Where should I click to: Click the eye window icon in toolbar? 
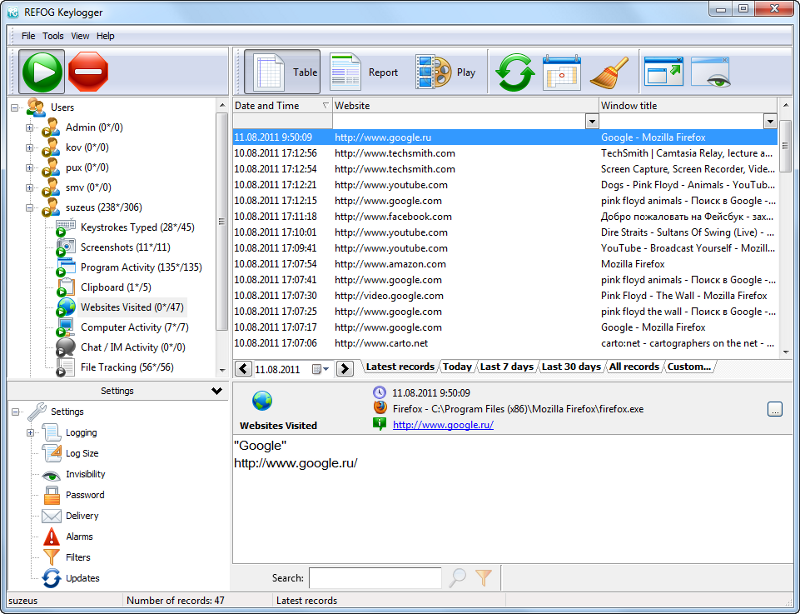pos(712,73)
